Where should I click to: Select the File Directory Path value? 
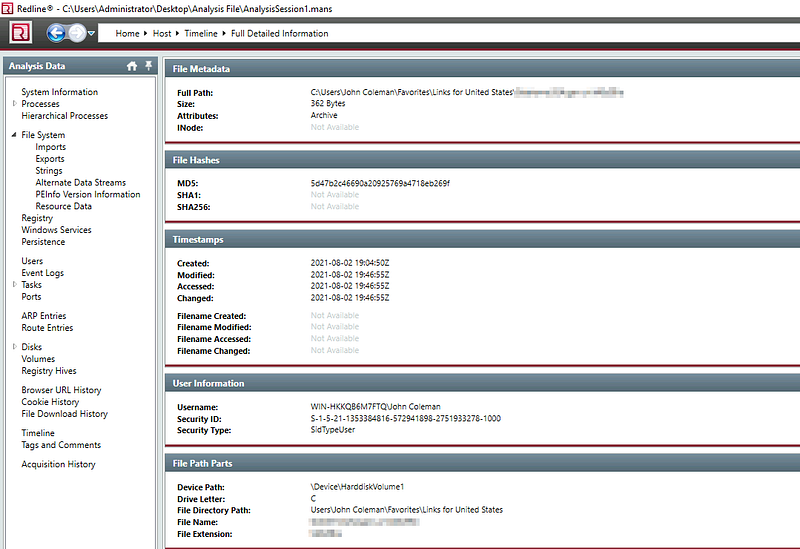407,510
